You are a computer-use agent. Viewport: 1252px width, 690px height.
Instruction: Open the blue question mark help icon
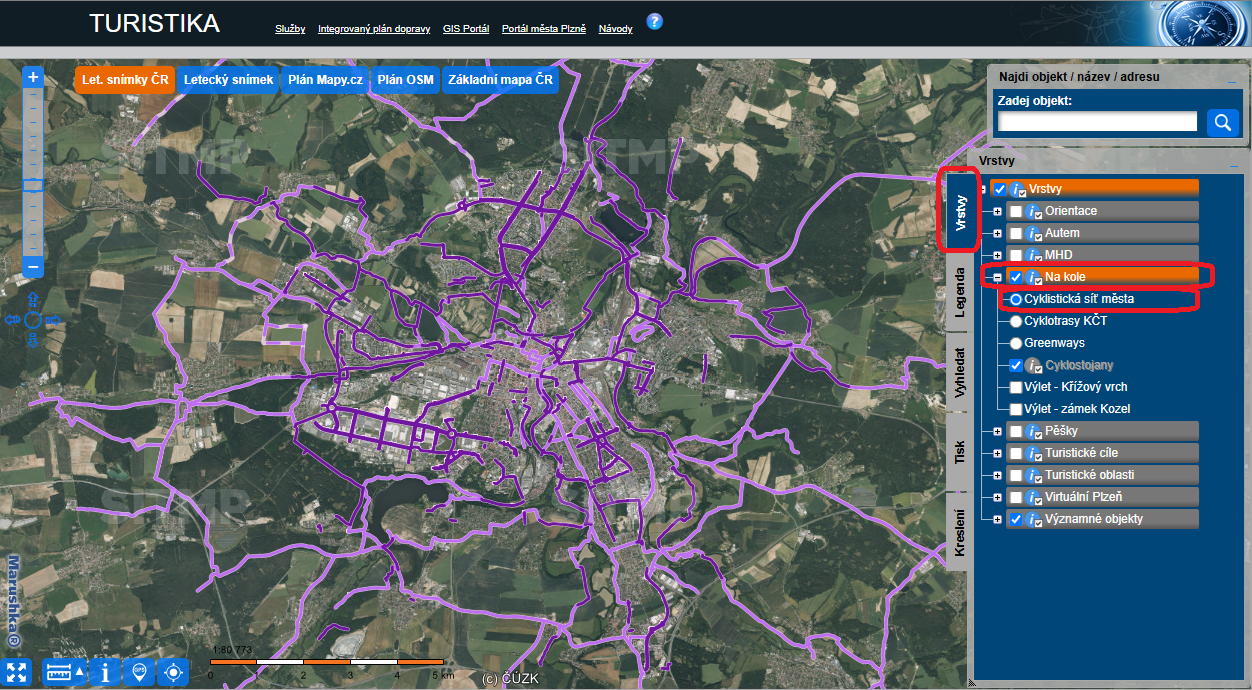655,21
